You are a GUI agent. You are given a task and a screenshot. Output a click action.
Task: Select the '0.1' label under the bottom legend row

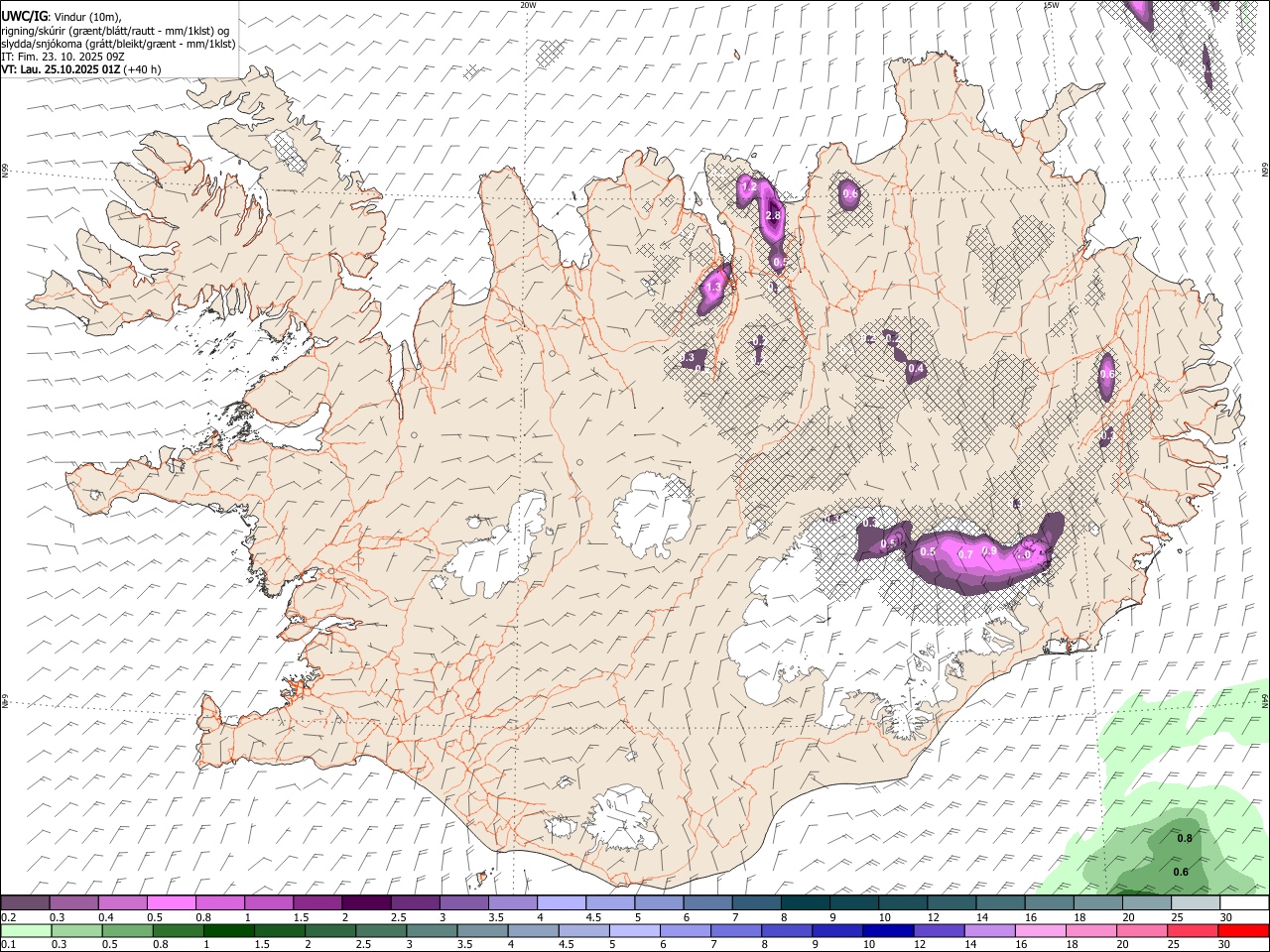coord(8,945)
